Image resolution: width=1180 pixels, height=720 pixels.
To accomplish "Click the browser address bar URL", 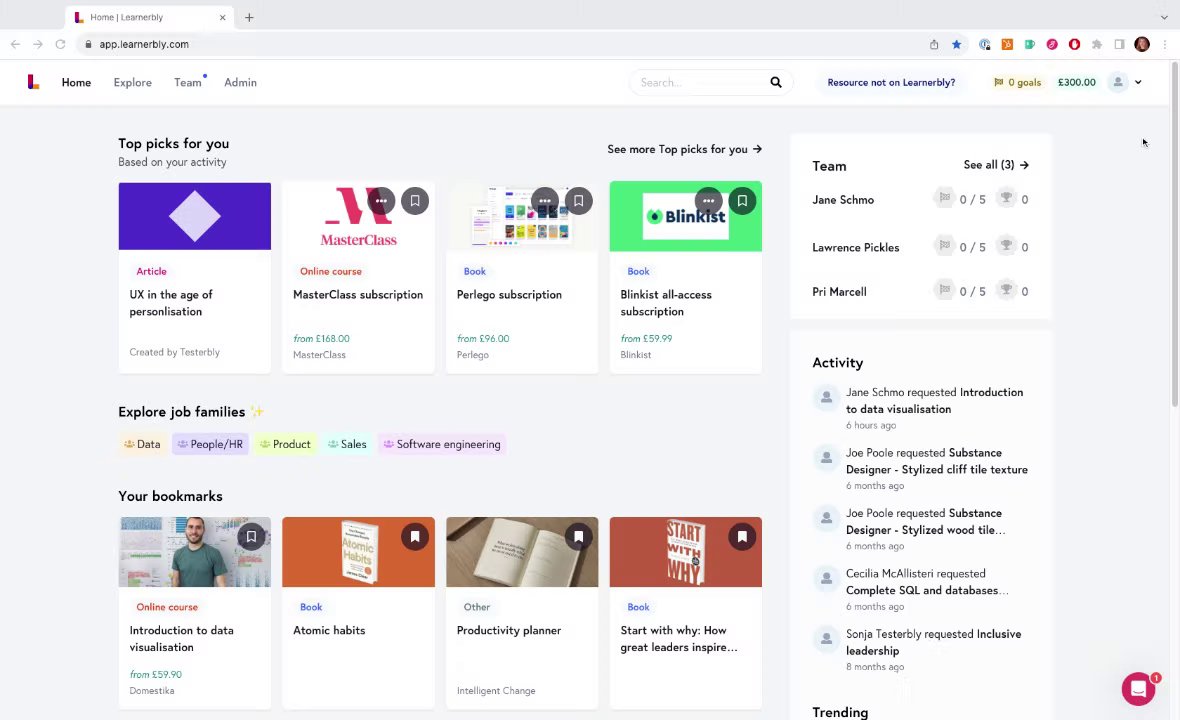I will [x=144, y=44].
